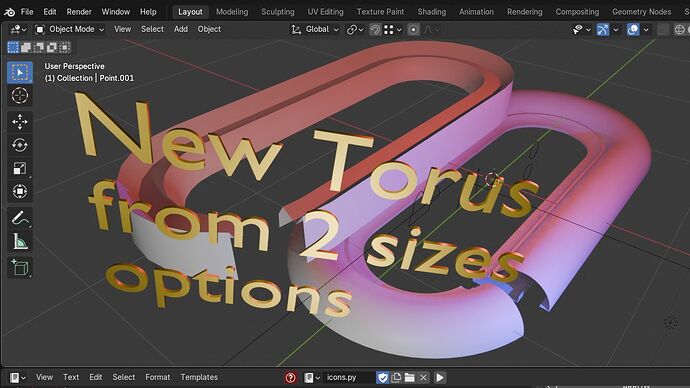The height and width of the screenshot is (388, 690).
Task: Click the red help question icon
Action: pos(290,377)
